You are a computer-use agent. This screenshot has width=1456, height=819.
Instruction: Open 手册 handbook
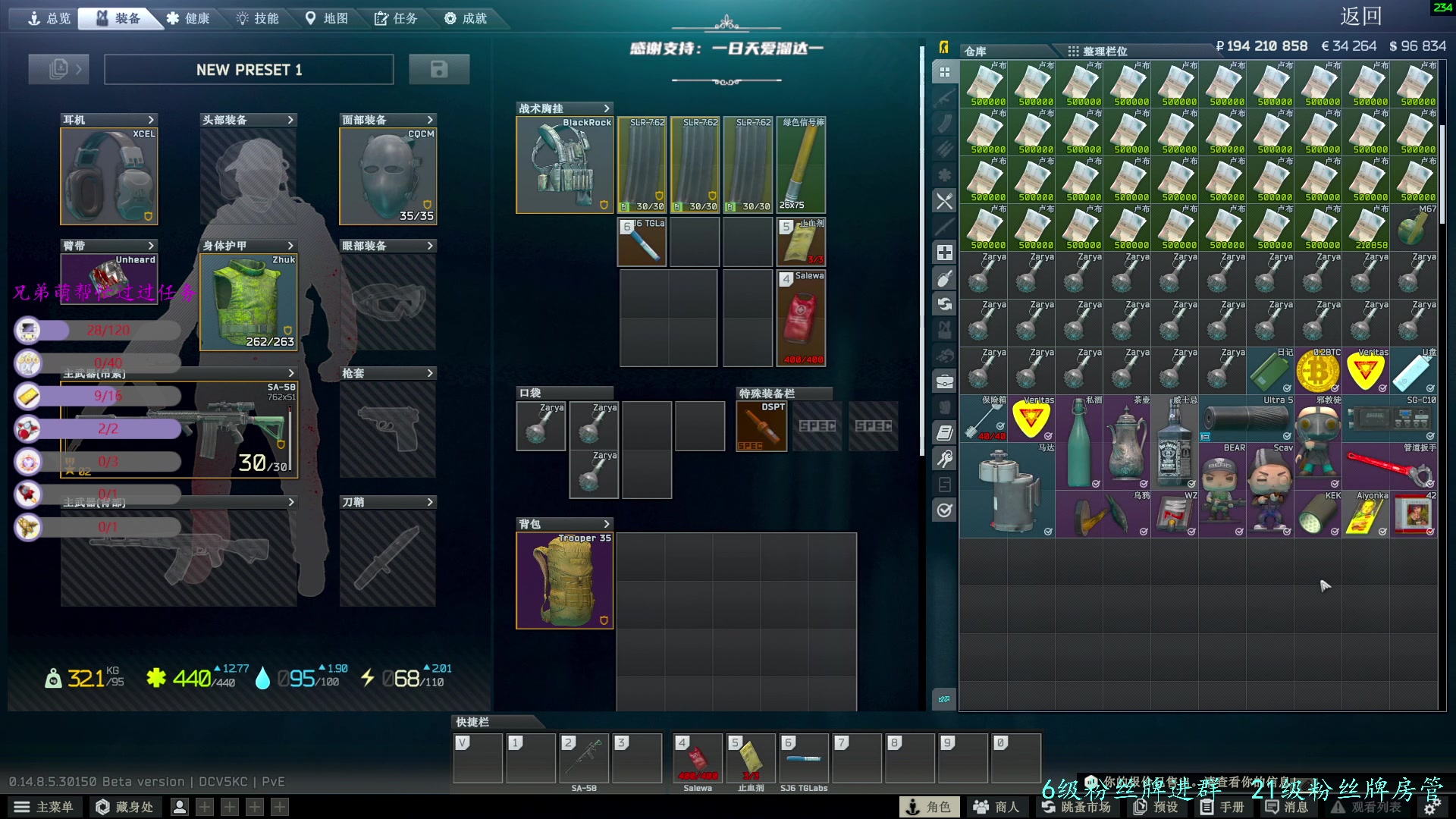point(1222,807)
